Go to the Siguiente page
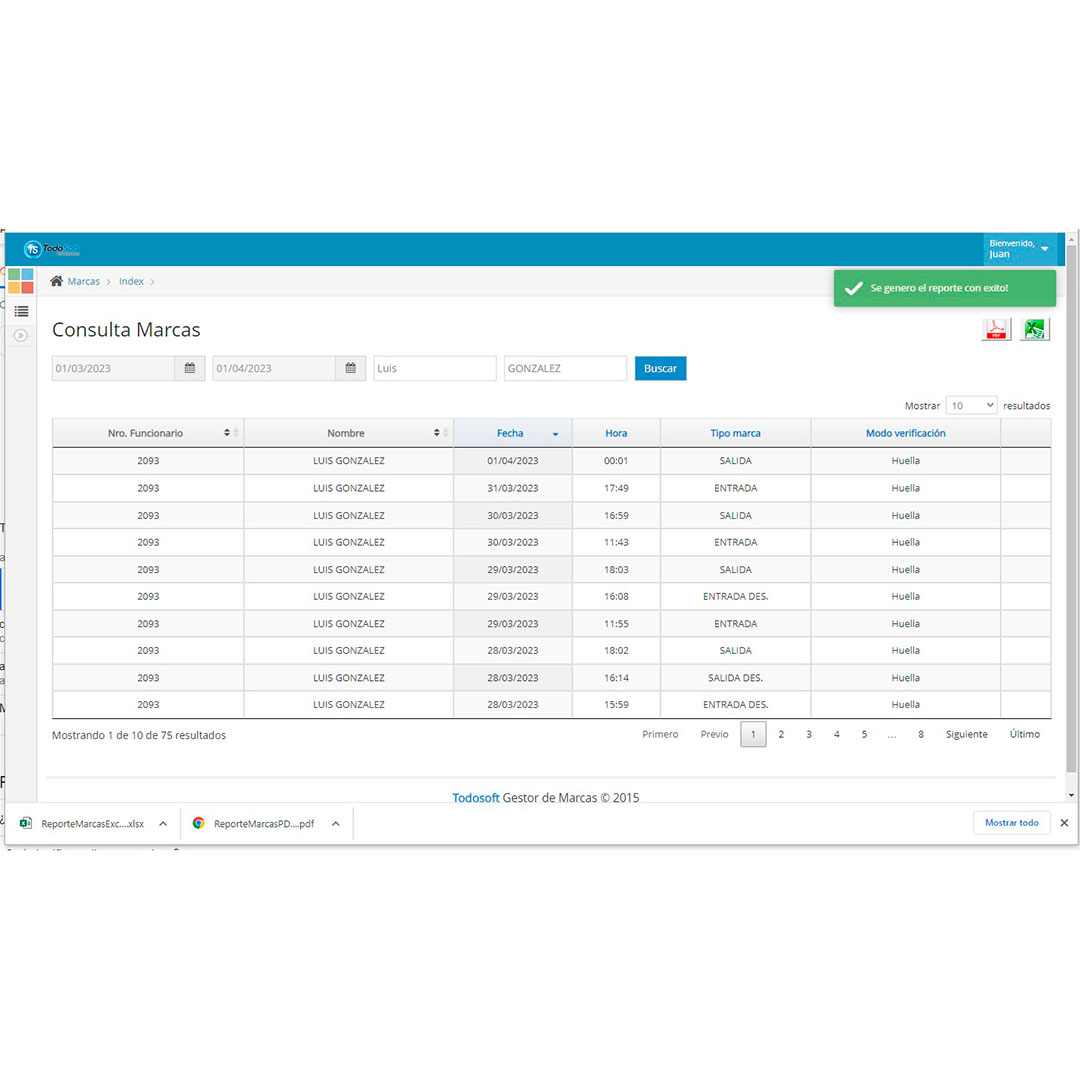The image size is (1080, 1080). [966, 734]
